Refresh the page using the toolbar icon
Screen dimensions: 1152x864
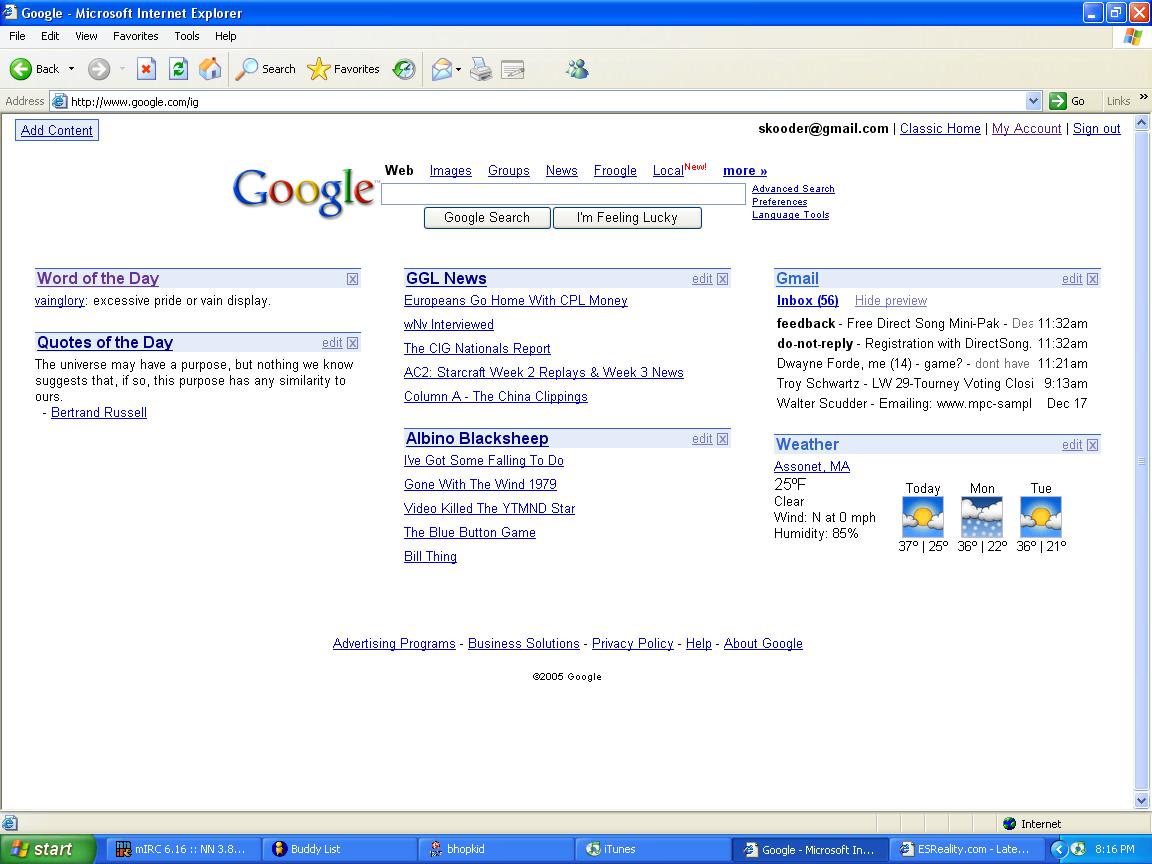pyautogui.click(x=178, y=69)
